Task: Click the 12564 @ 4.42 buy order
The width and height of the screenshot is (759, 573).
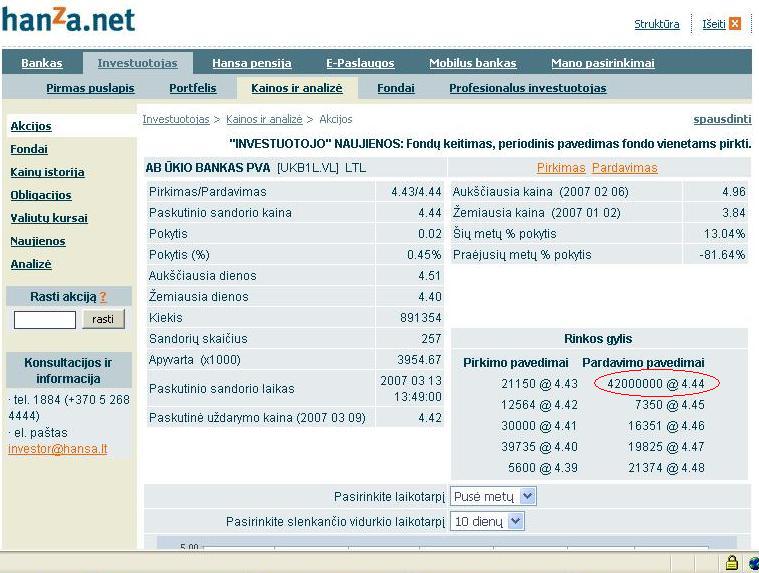Action: coord(539,405)
